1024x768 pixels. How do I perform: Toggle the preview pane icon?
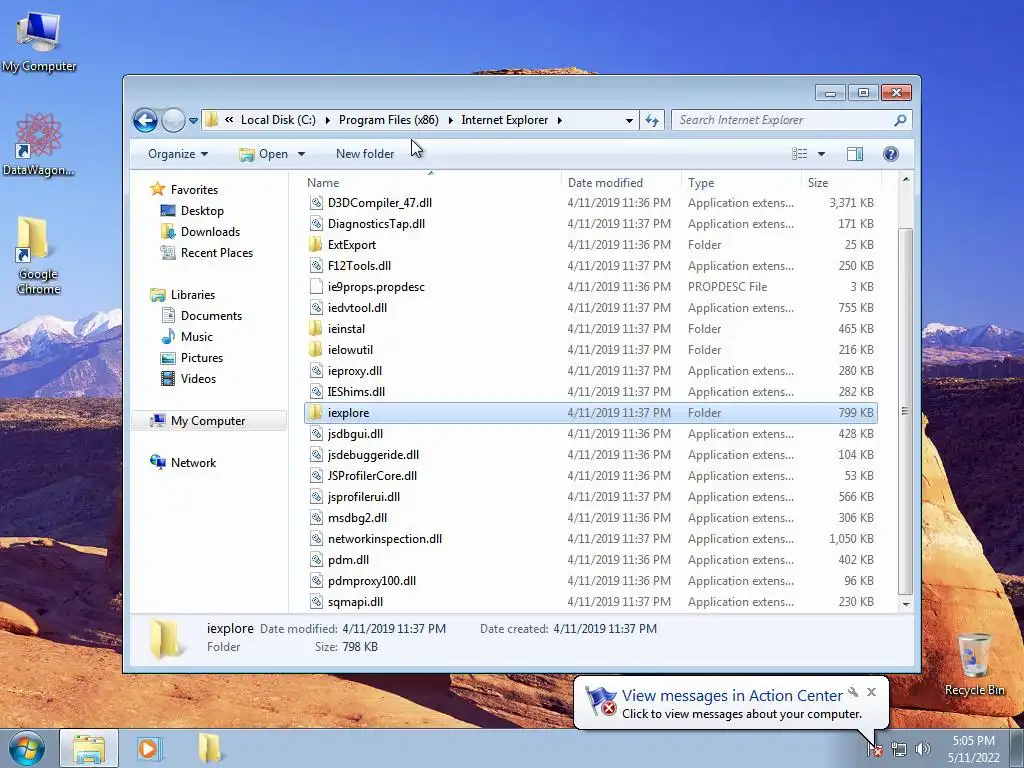pos(855,154)
